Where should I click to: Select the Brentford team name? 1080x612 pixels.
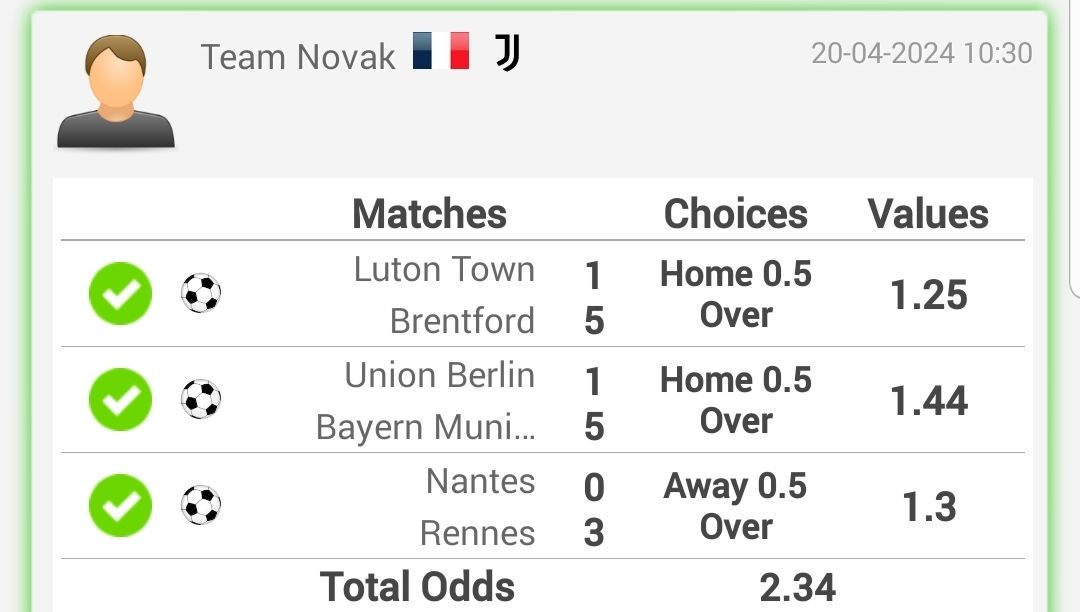tap(462, 321)
